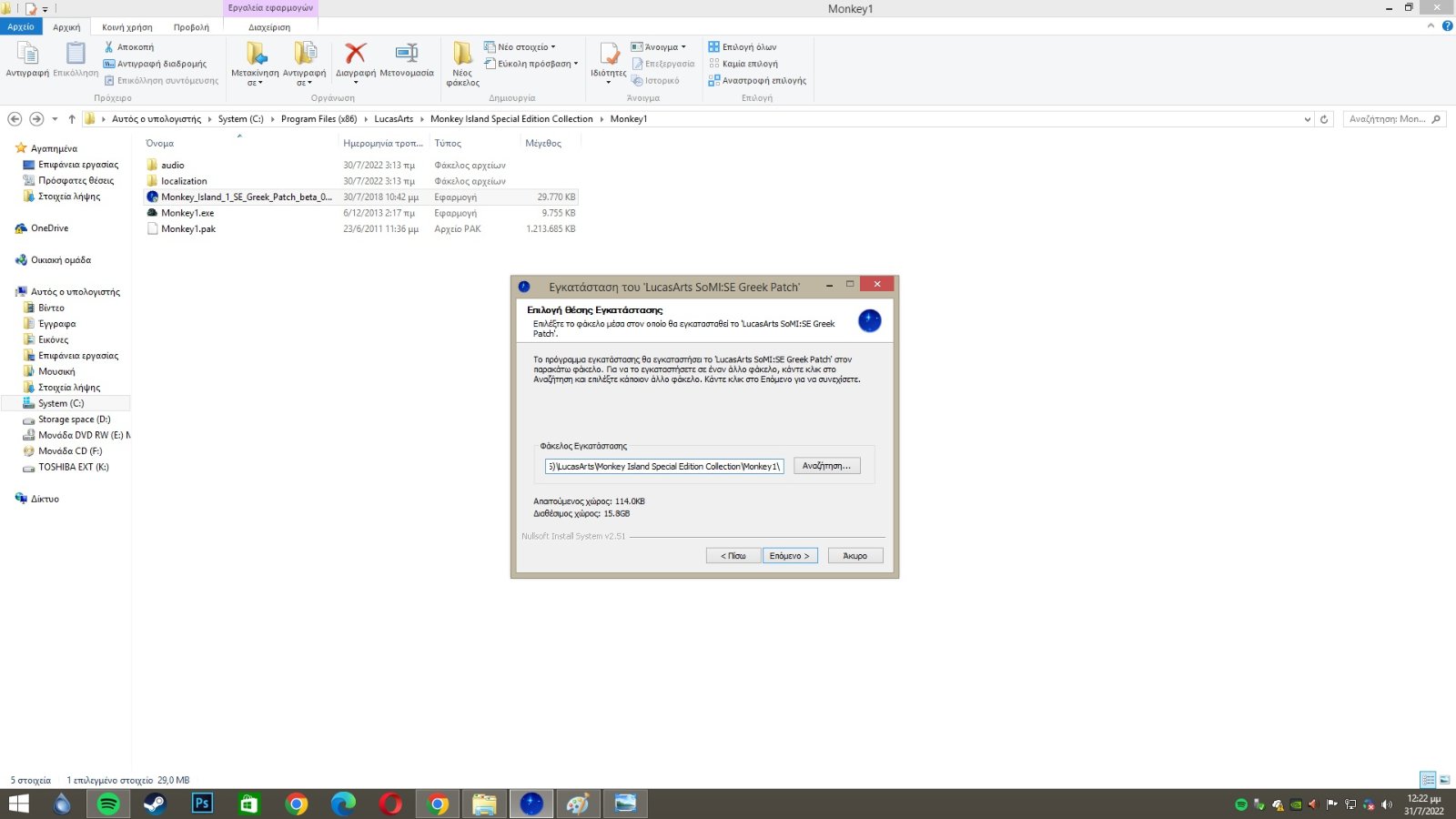Select the audio folder

[x=173, y=166]
